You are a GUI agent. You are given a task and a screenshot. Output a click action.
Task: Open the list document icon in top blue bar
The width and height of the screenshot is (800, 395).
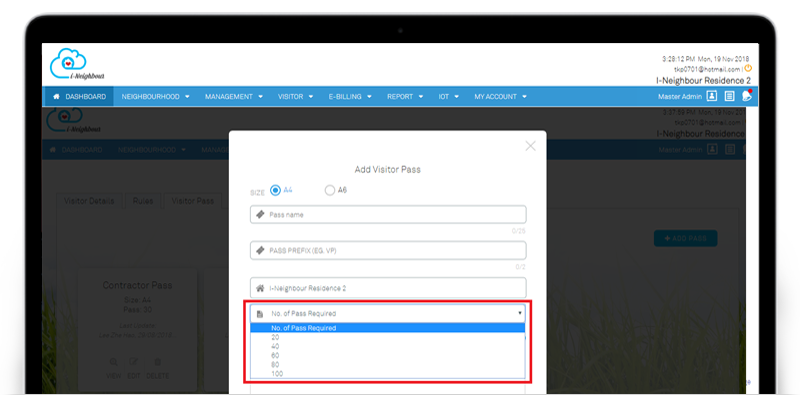pos(730,96)
